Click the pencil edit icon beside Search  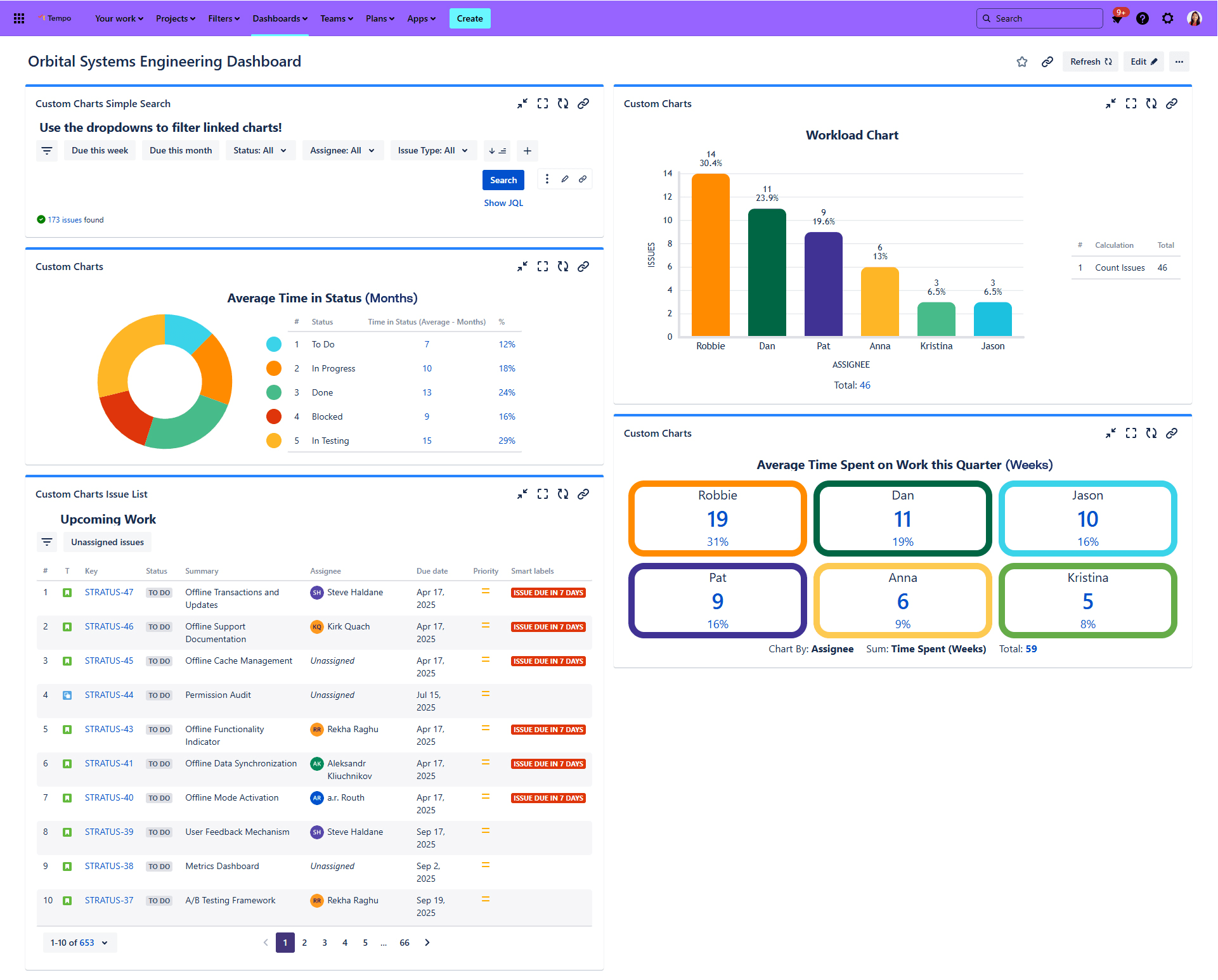pos(564,179)
